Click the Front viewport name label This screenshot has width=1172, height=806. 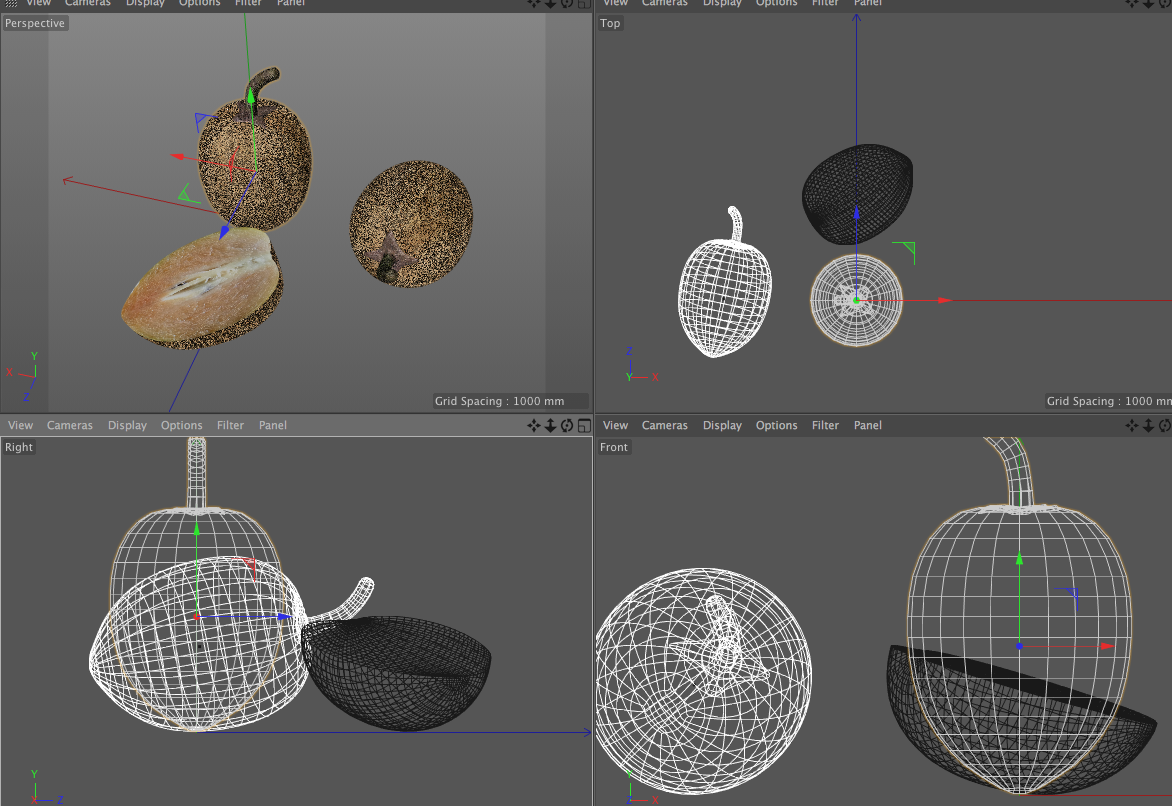click(x=614, y=447)
